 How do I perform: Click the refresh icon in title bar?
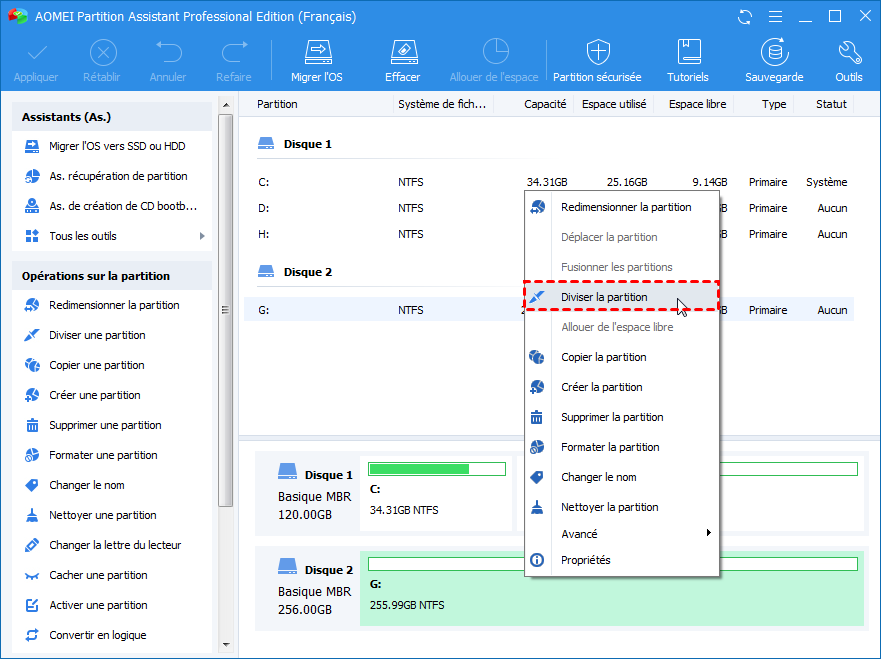[x=744, y=17]
